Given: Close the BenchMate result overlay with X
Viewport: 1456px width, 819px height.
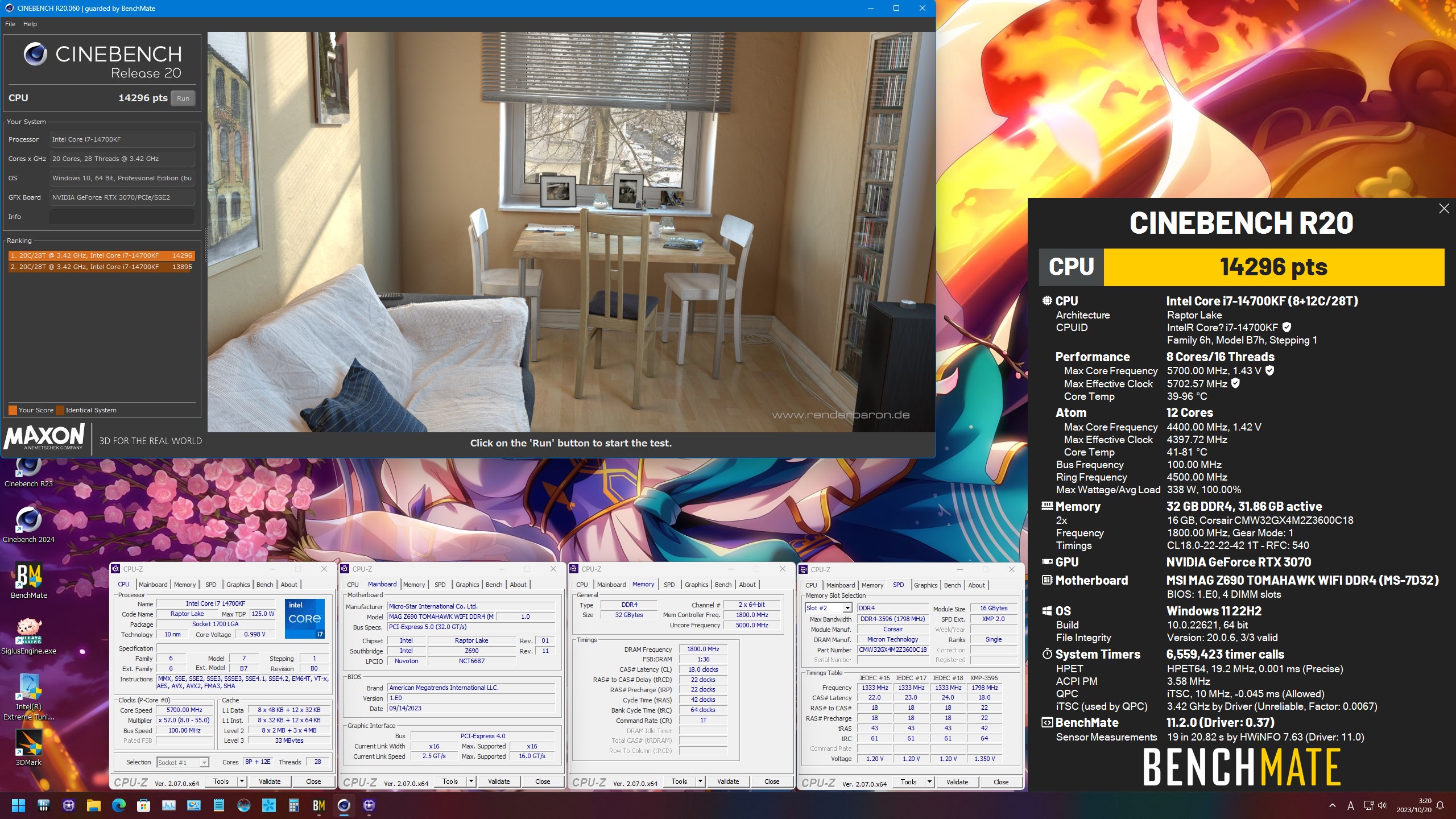Looking at the screenshot, I should tap(1443, 209).
